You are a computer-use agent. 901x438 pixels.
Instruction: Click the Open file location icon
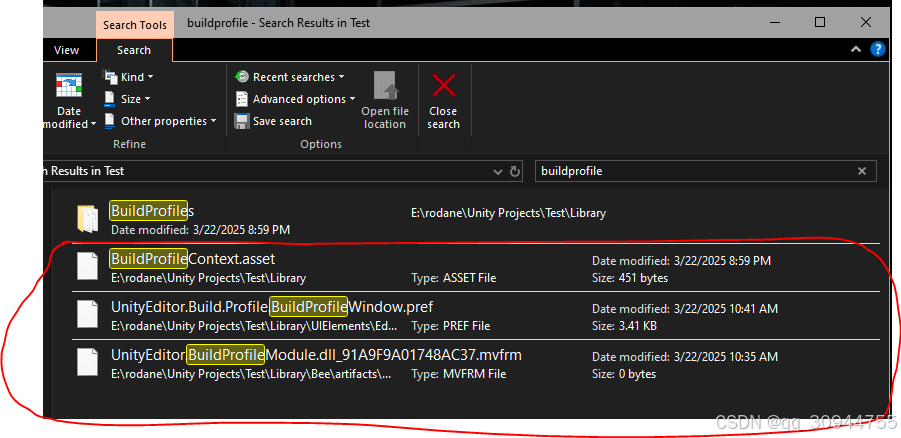pyautogui.click(x=384, y=86)
